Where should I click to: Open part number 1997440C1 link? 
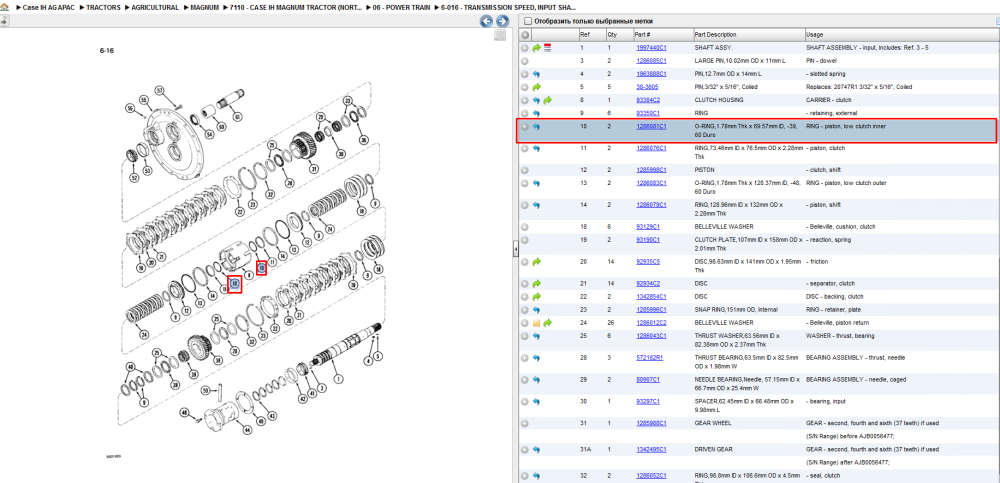pyautogui.click(x=651, y=48)
